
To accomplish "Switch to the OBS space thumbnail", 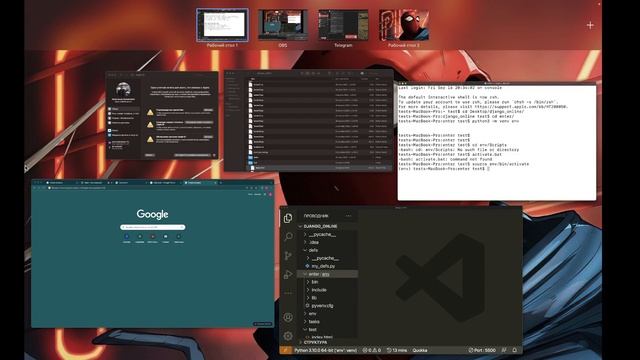I will (x=282, y=25).
